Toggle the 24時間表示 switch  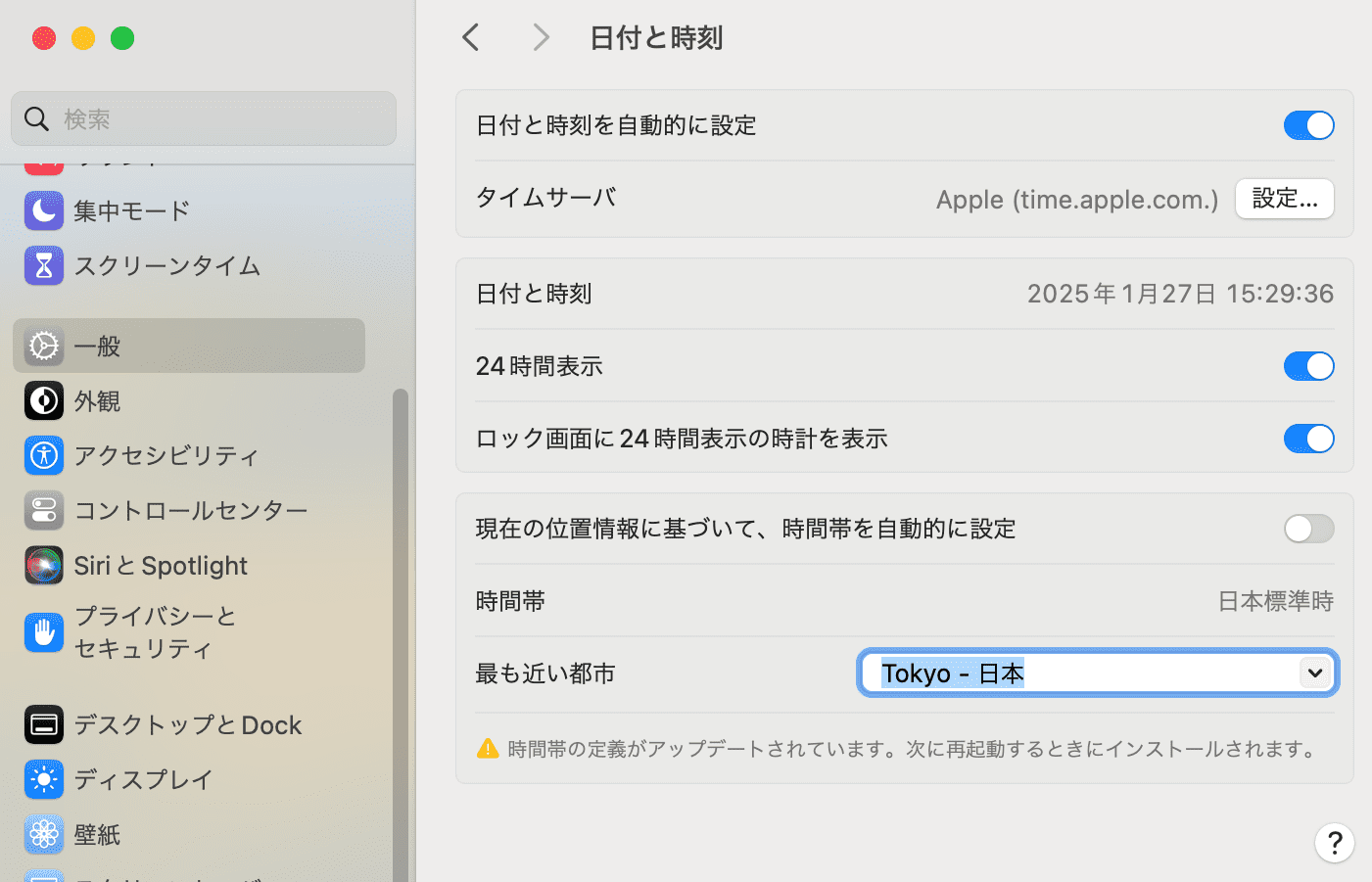click(x=1309, y=366)
